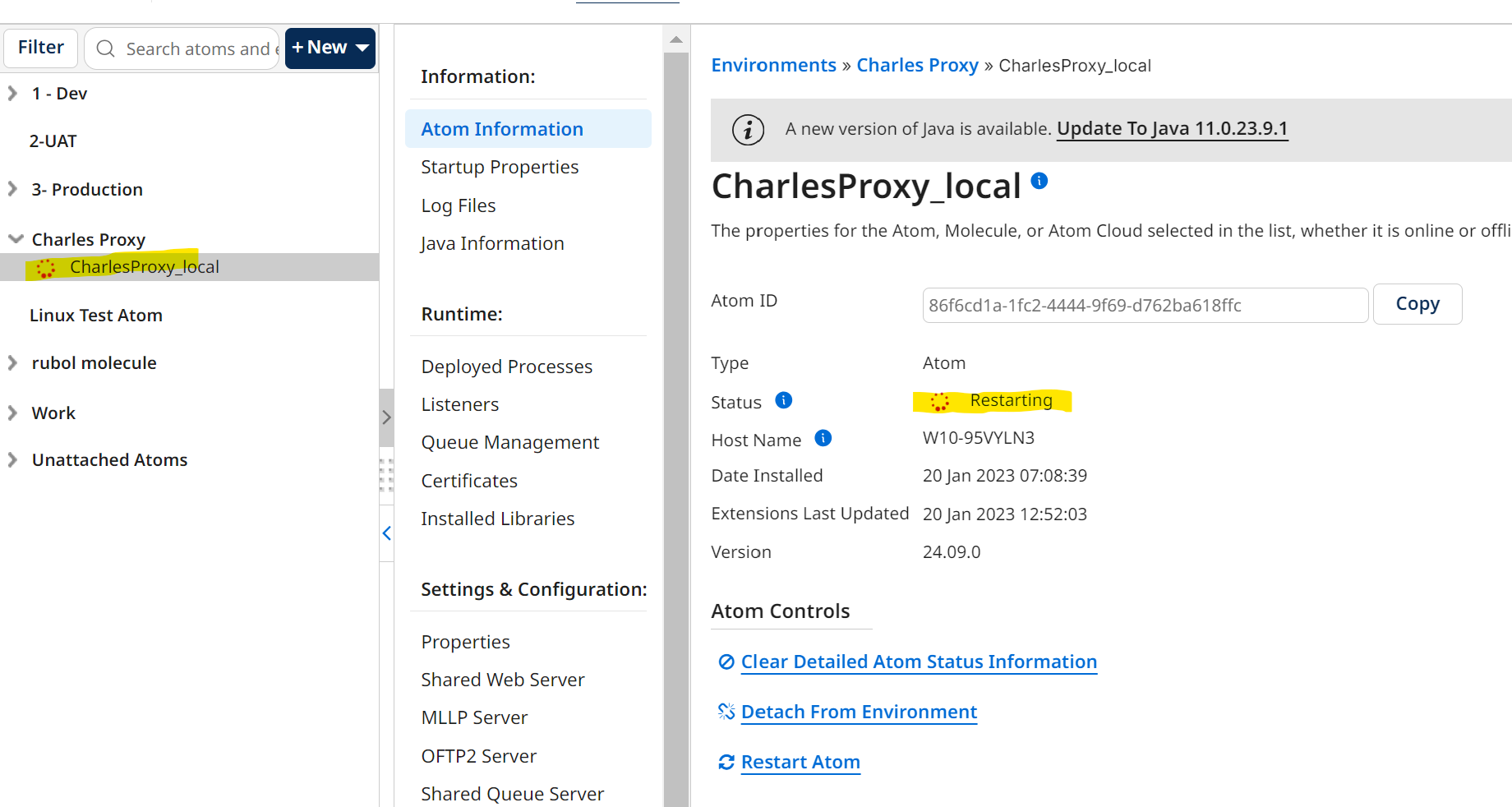Image resolution: width=1512 pixels, height=807 pixels.
Task: Click the Clear Detailed Atom Status icon
Action: click(x=726, y=662)
